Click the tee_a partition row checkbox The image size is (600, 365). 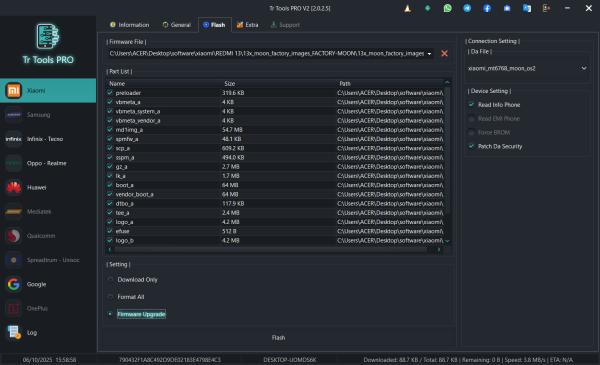click(x=110, y=213)
